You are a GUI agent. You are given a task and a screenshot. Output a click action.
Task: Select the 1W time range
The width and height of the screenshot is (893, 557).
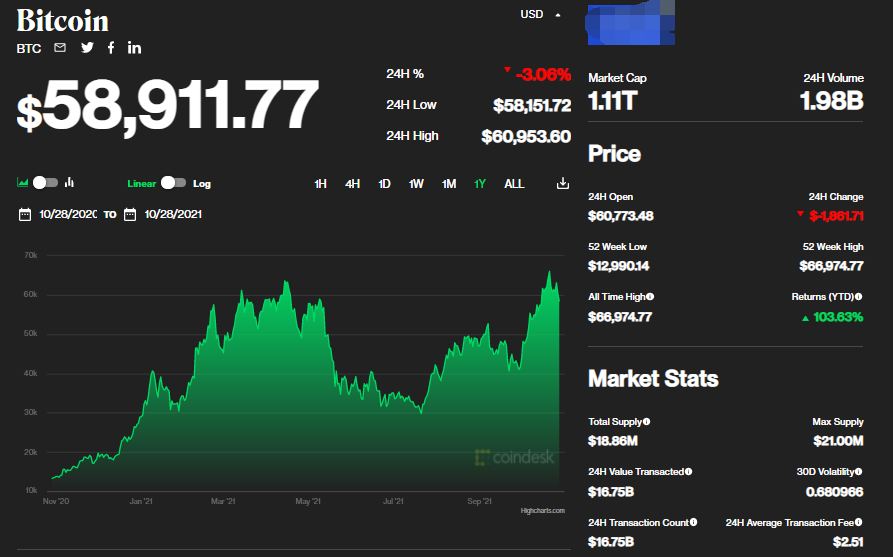coord(416,184)
